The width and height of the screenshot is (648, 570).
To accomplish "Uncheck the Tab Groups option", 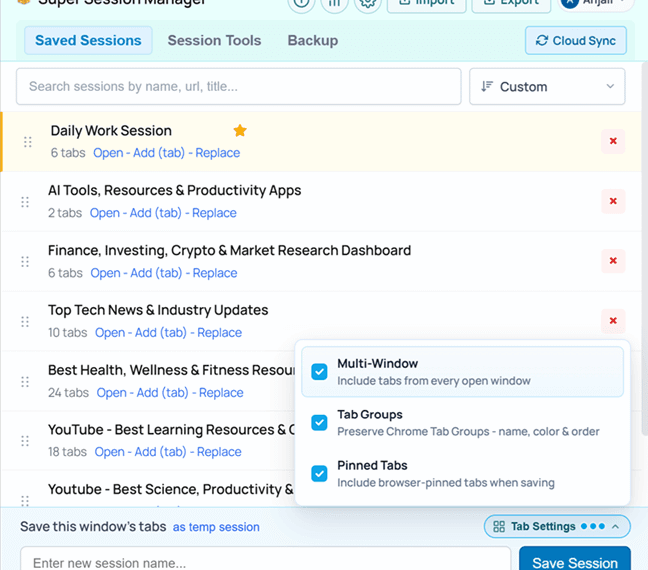I will pyautogui.click(x=319, y=422).
